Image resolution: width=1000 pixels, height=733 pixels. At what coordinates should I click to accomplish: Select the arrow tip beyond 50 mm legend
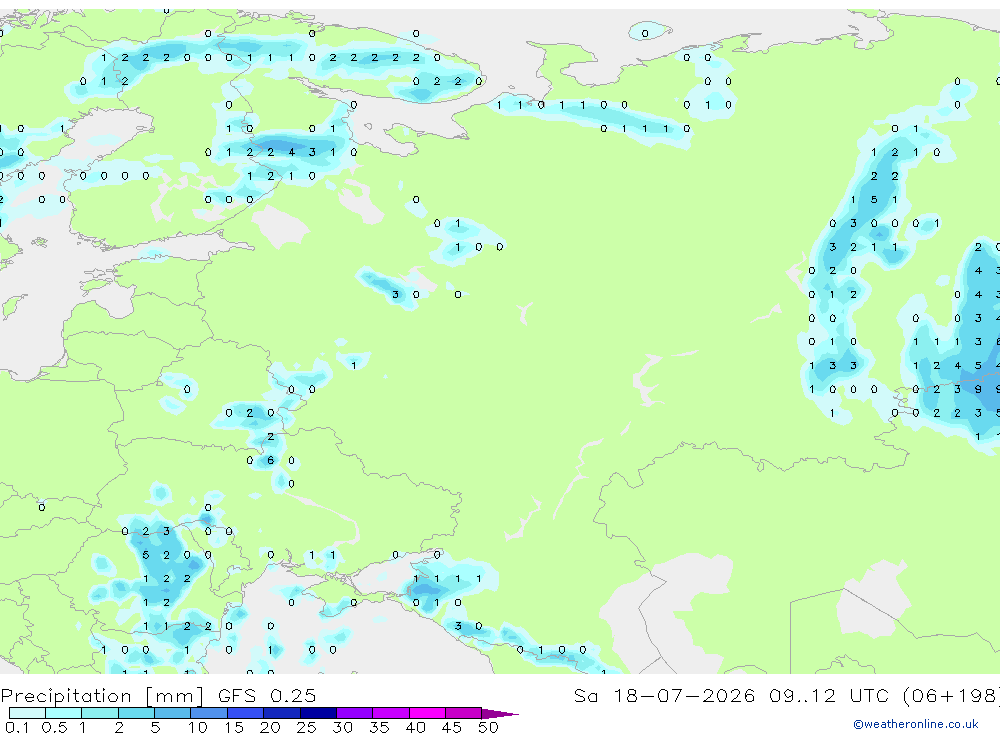(499, 713)
